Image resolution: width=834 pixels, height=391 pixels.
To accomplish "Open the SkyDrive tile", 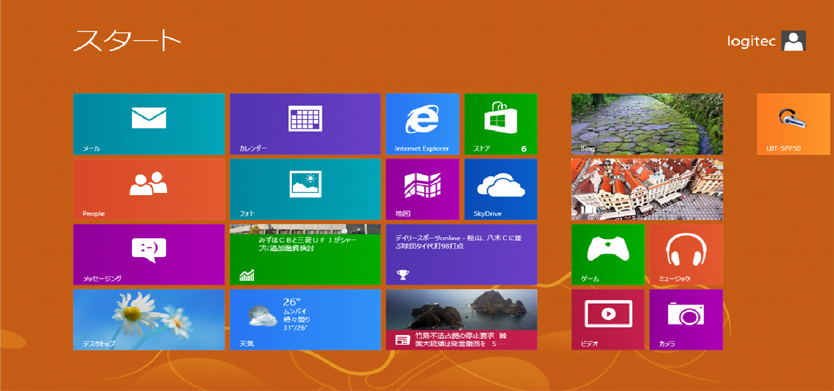I will (501, 189).
